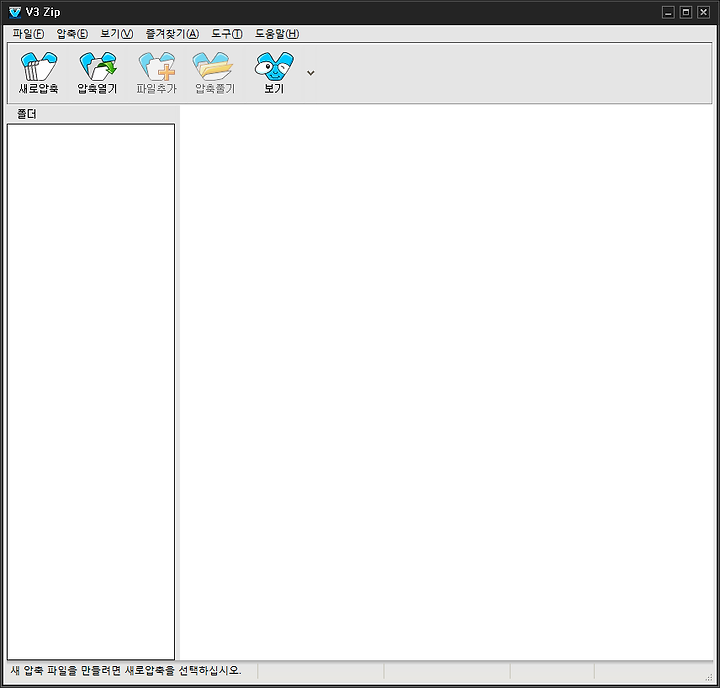
Task: Click the 보기 (View) toolbar icon
Action: click(274, 73)
